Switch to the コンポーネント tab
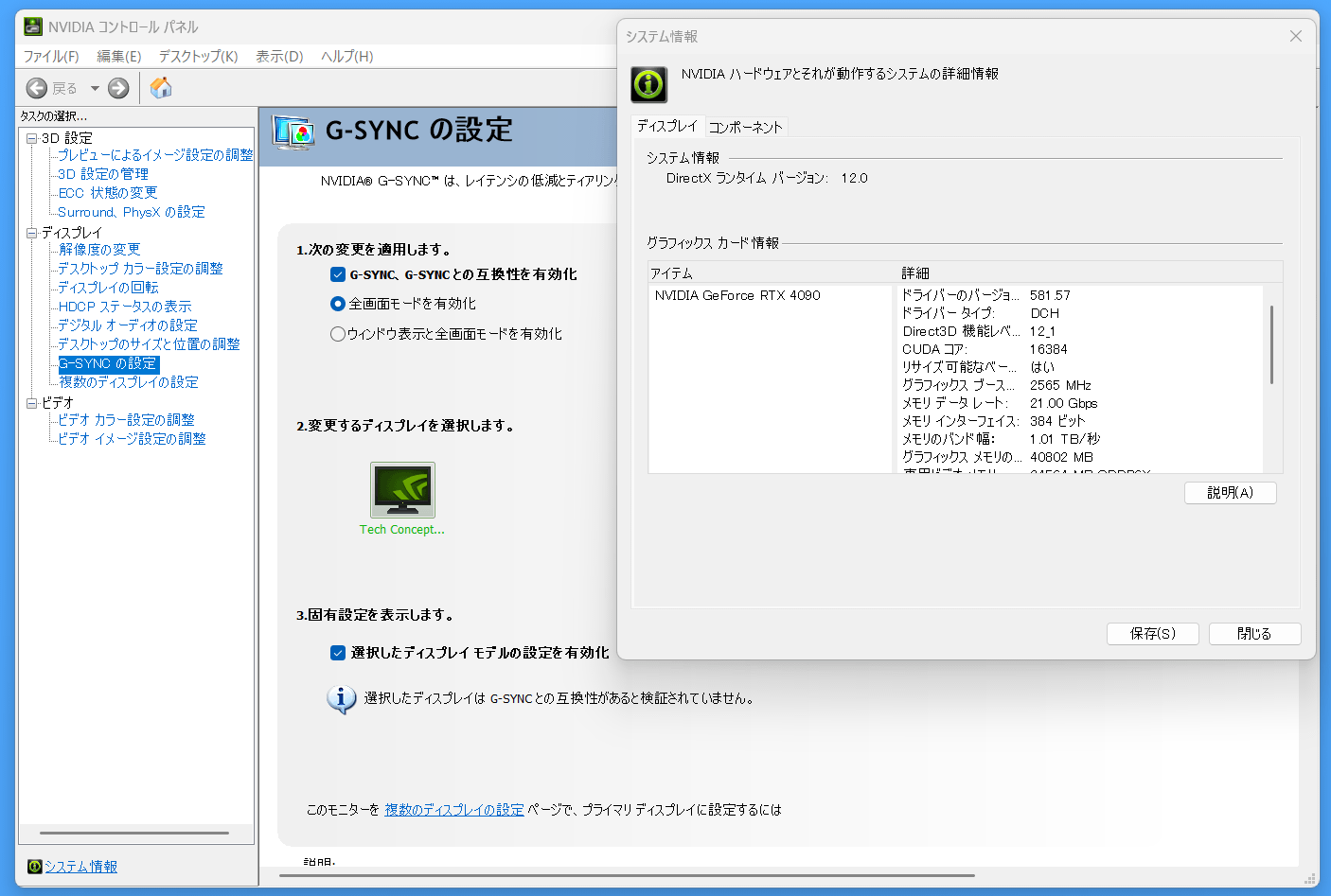The height and width of the screenshot is (896, 1331). [746, 127]
